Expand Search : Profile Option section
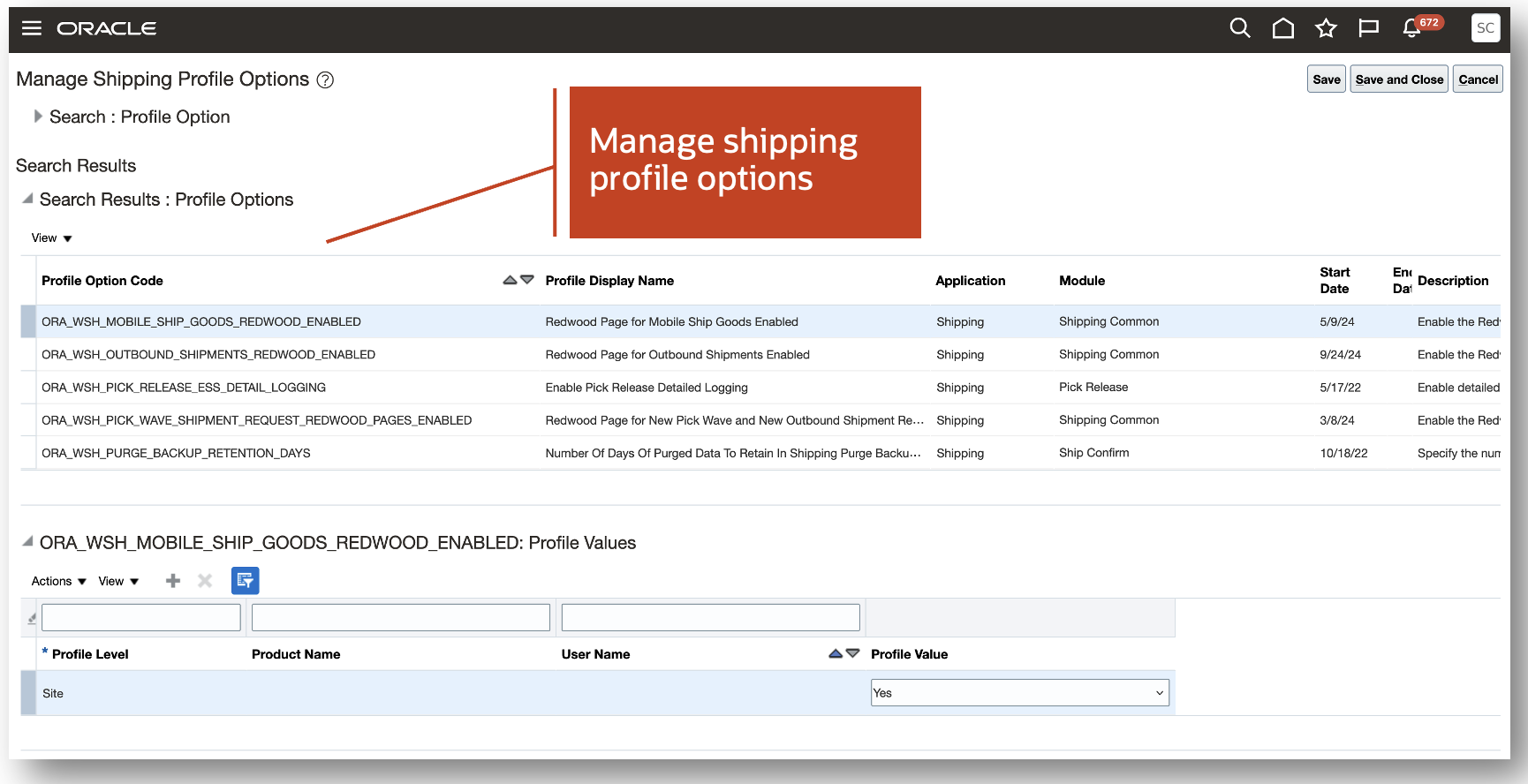Image resolution: width=1528 pixels, height=784 pixels. [38, 116]
